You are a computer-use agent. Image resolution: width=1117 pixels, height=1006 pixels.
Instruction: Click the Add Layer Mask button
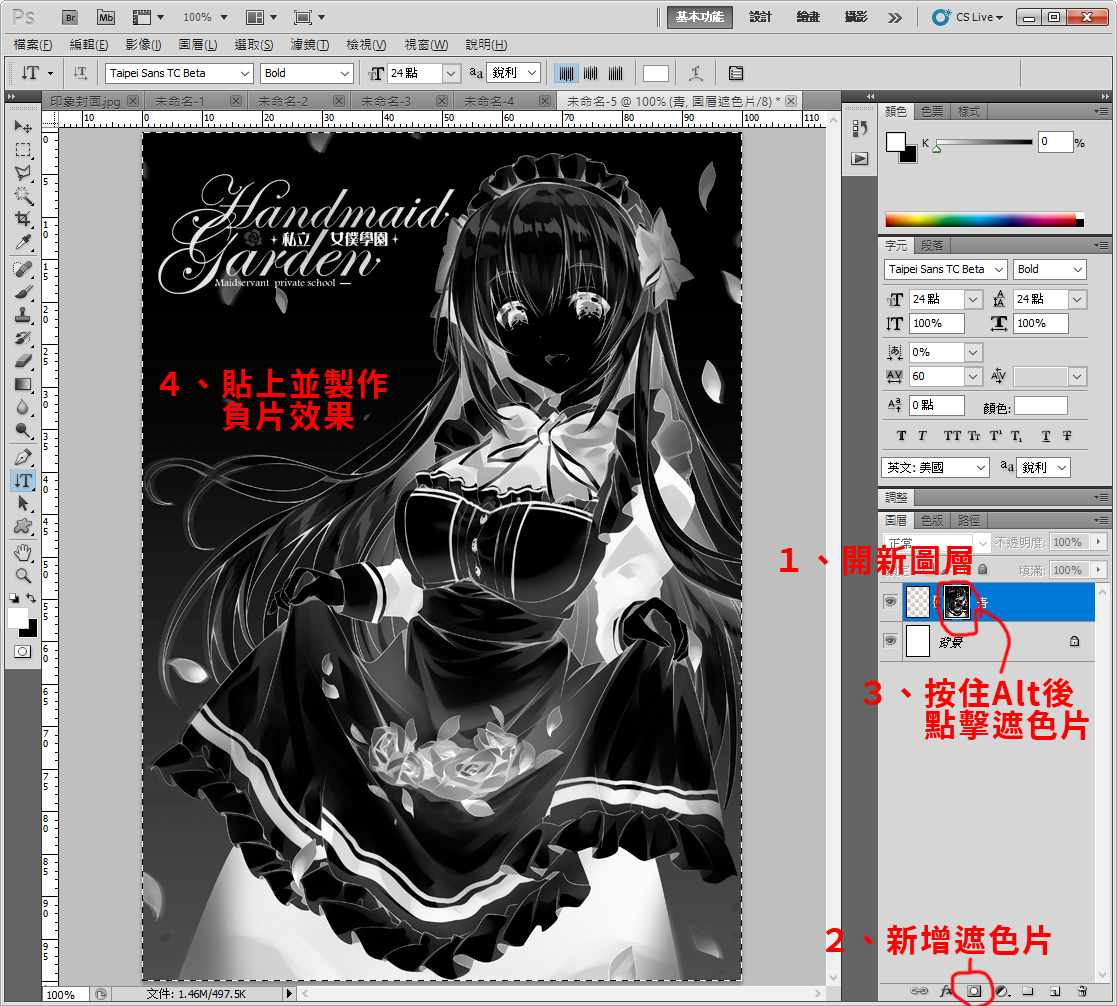[x=974, y=991]
